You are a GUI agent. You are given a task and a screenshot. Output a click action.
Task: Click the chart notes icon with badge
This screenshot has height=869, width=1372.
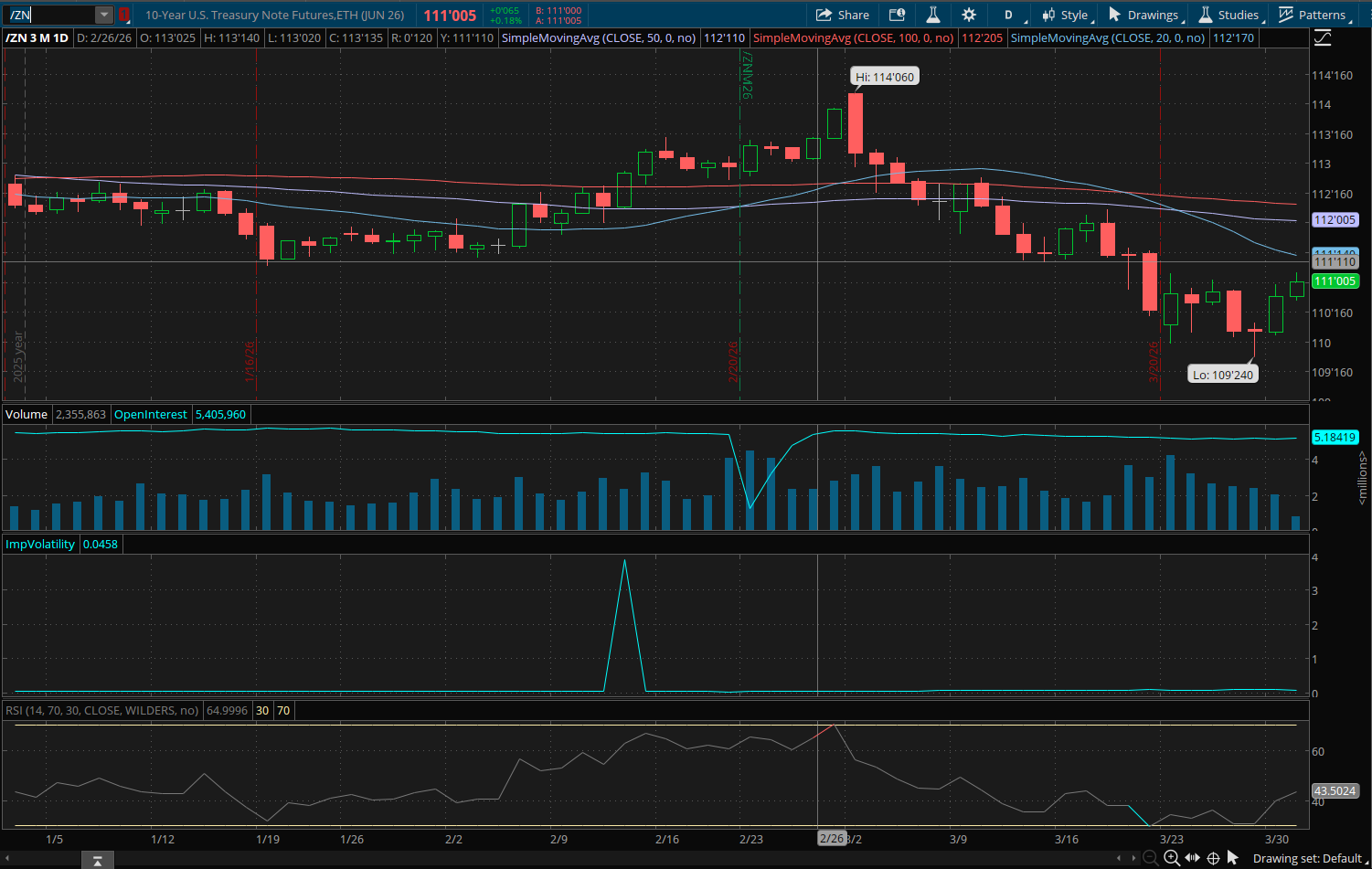pyautogui.click(x=897, y=15)
